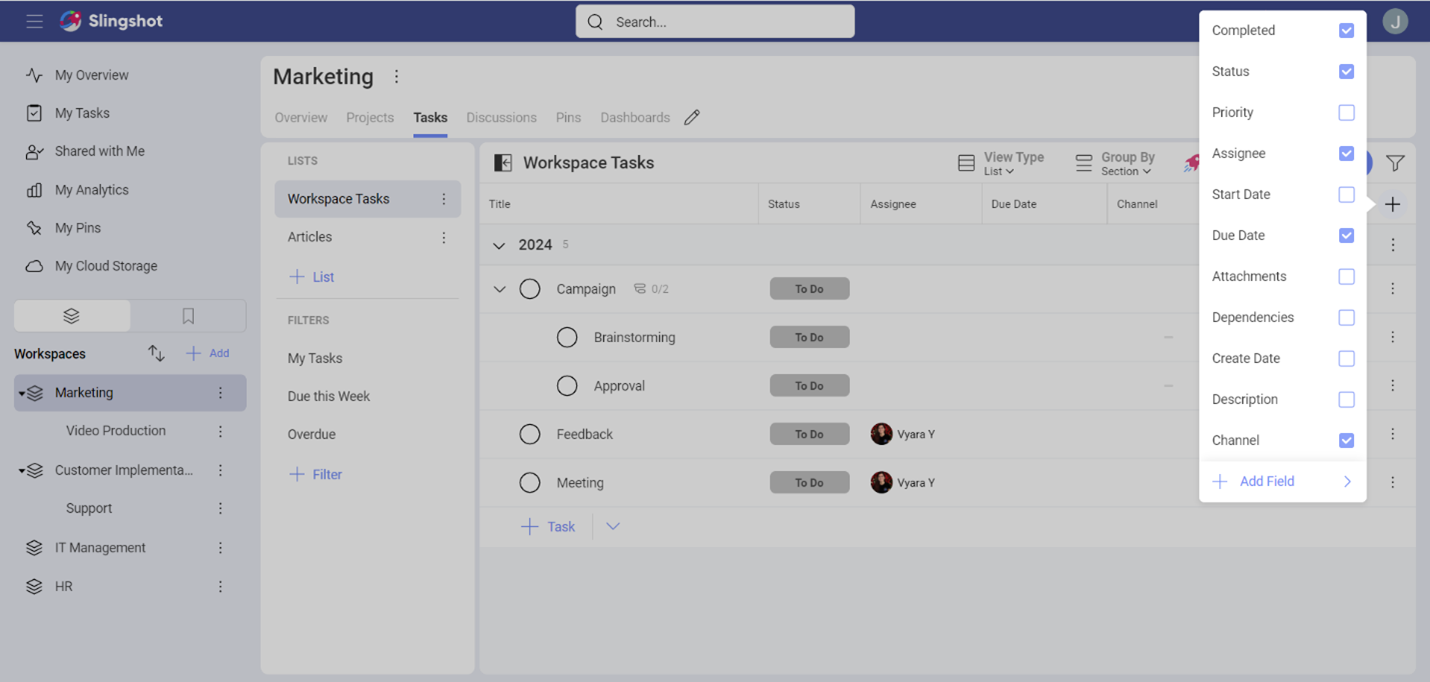
Task: Switch to the Overview tab
Action: [x=301, y=118]
